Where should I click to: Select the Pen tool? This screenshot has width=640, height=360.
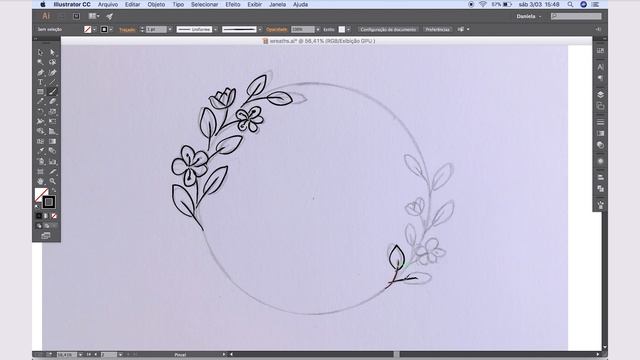(x=40, y=72)
